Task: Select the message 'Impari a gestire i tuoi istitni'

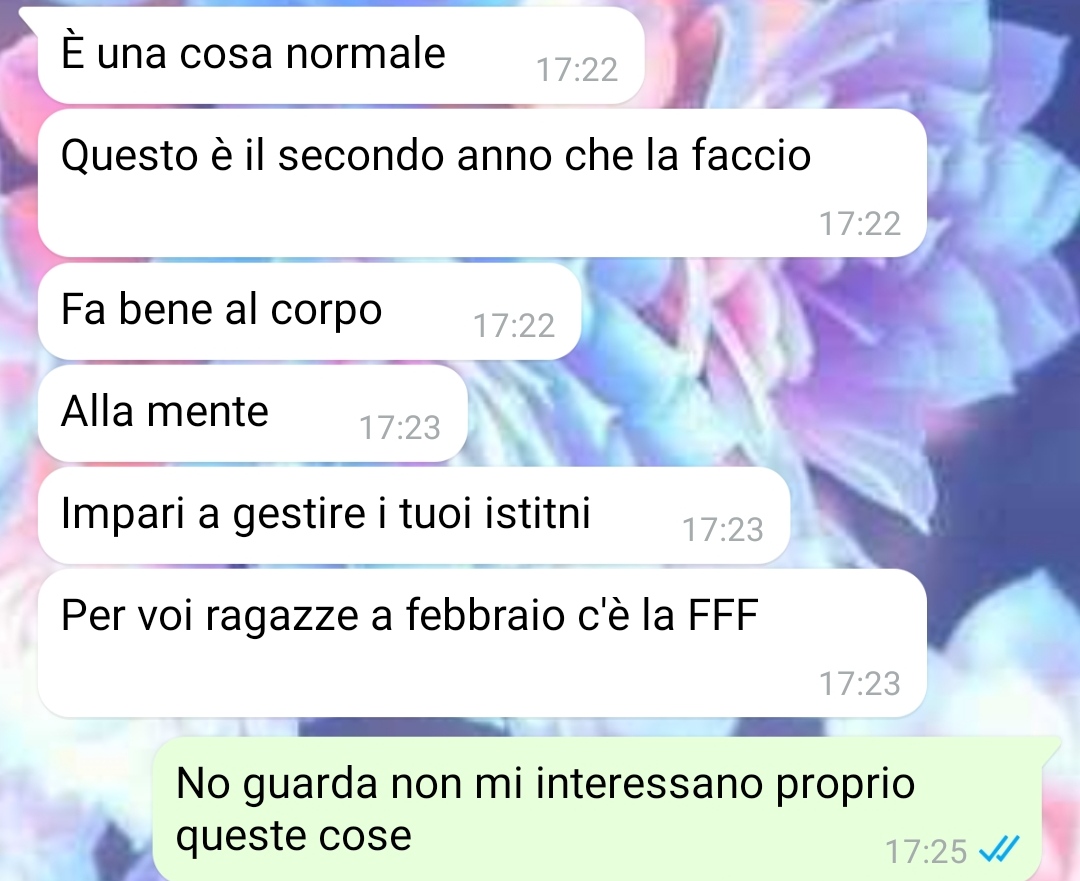Action: click(413, 515)
